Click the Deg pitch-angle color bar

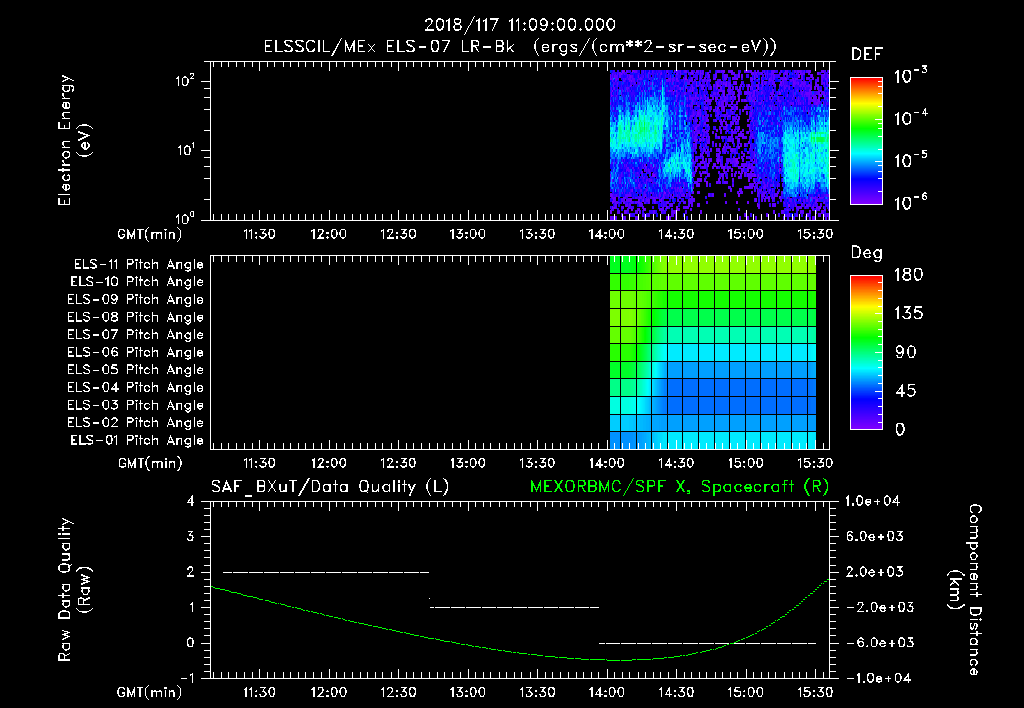click(x=867, y=352)
